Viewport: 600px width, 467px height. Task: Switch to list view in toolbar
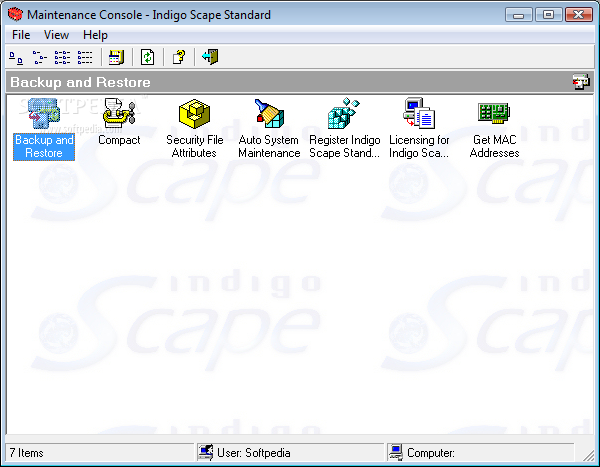[x=62, y=57]
